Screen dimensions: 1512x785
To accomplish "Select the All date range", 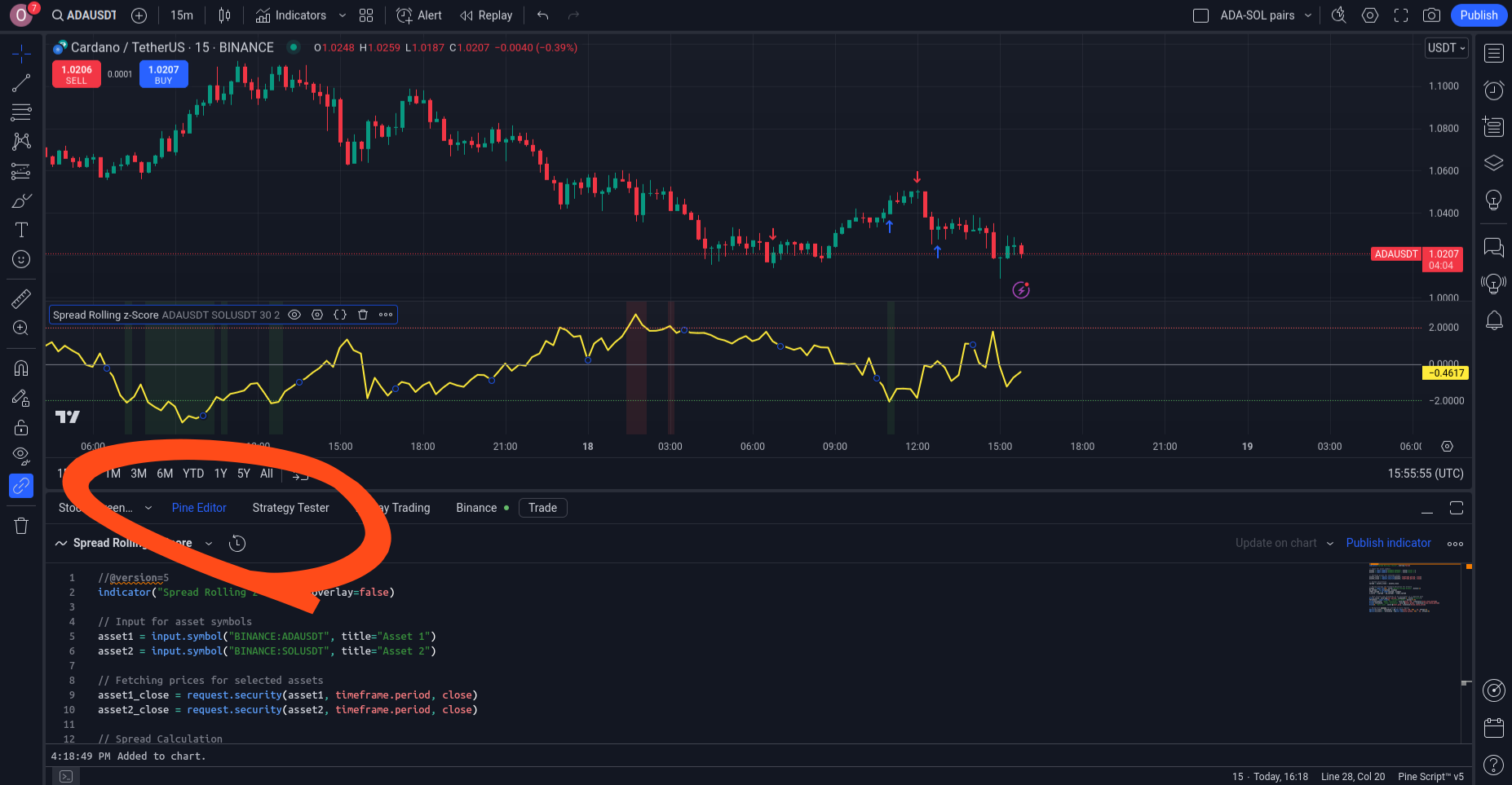I will click(x=267, y=474).
